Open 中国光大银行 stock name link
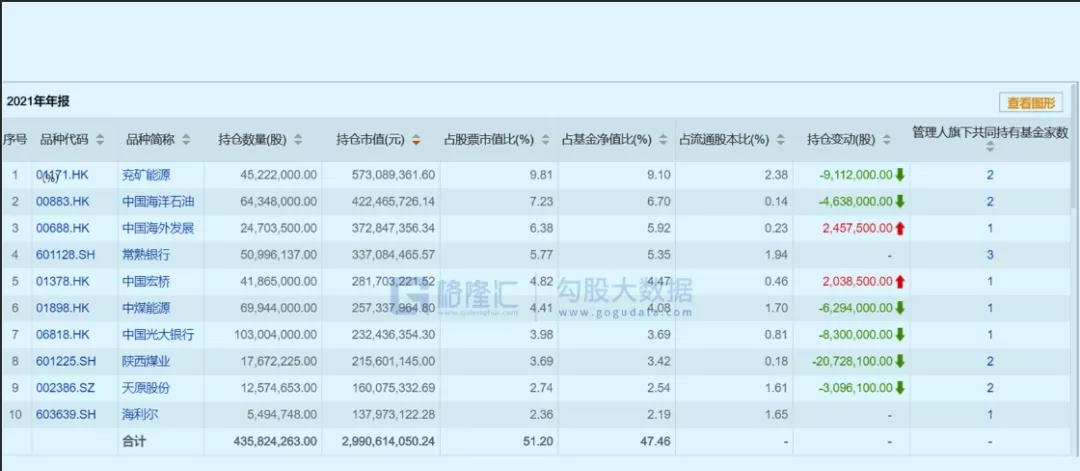Viewport: 1080px width, 471px height. (x=158, y=335)
